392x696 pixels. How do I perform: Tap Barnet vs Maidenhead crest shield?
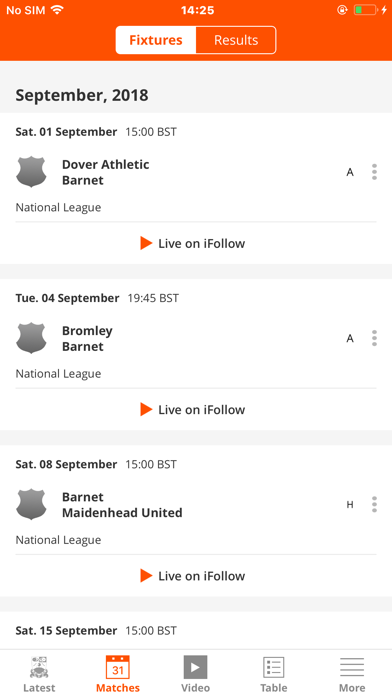coord(31,505)
